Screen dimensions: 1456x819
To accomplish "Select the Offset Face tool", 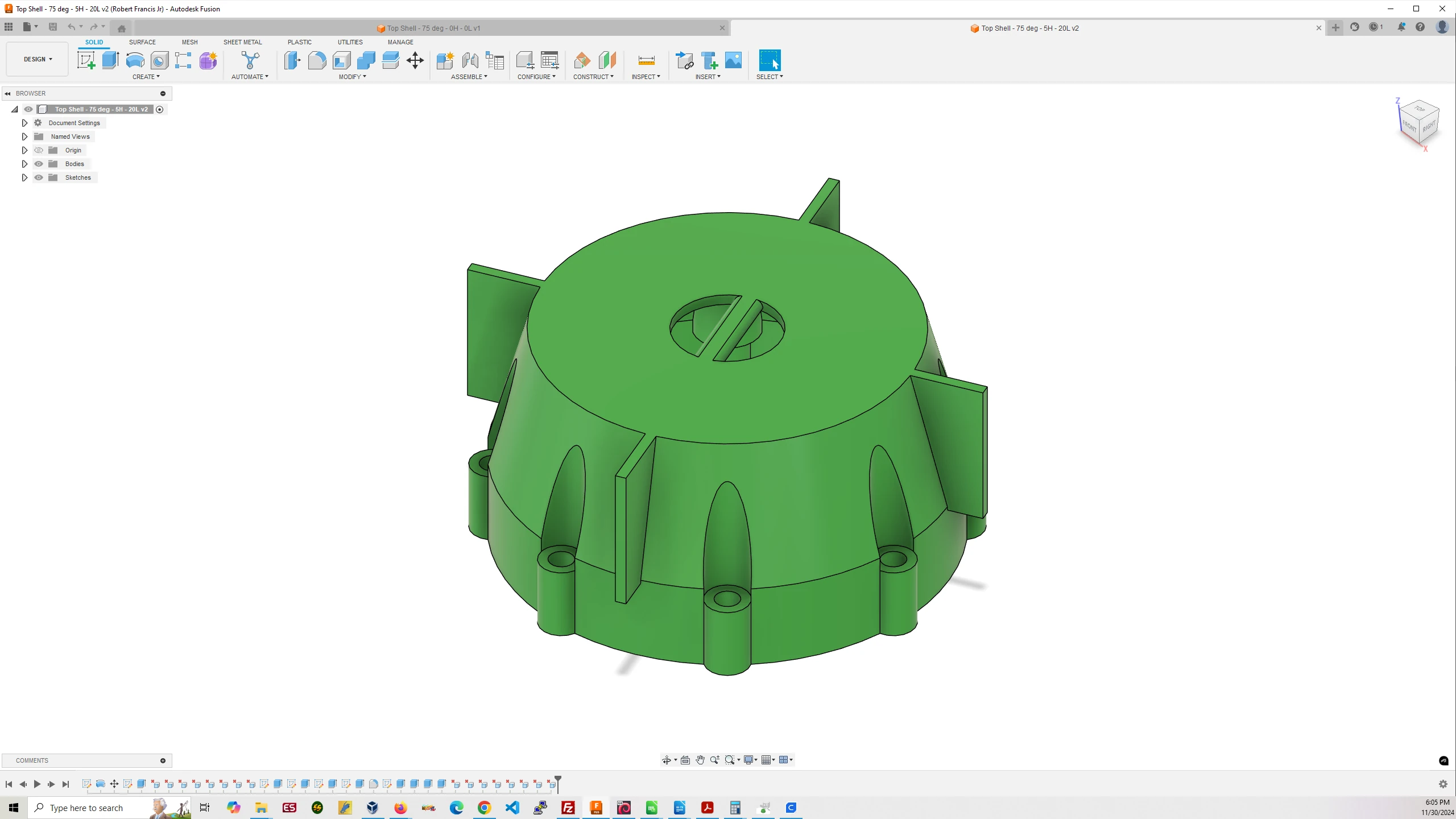I will 391,60.
